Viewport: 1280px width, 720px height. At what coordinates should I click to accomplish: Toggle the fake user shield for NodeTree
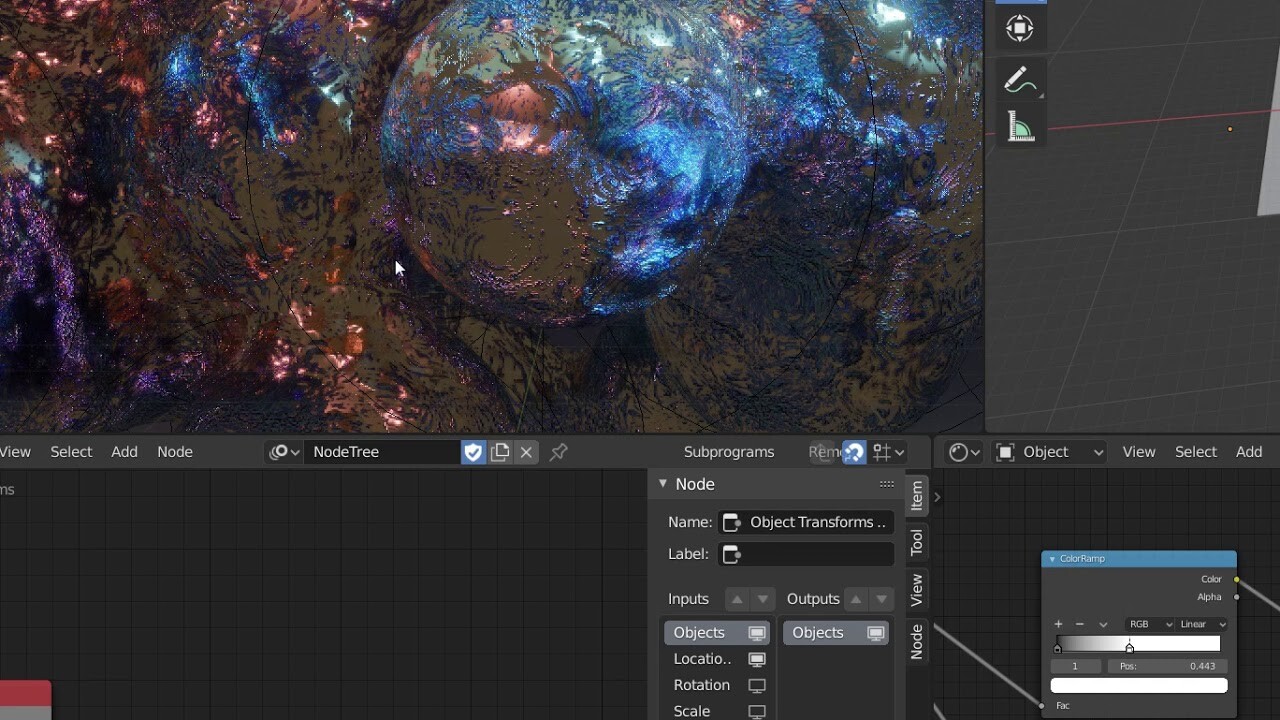click(x=473, y=452)
